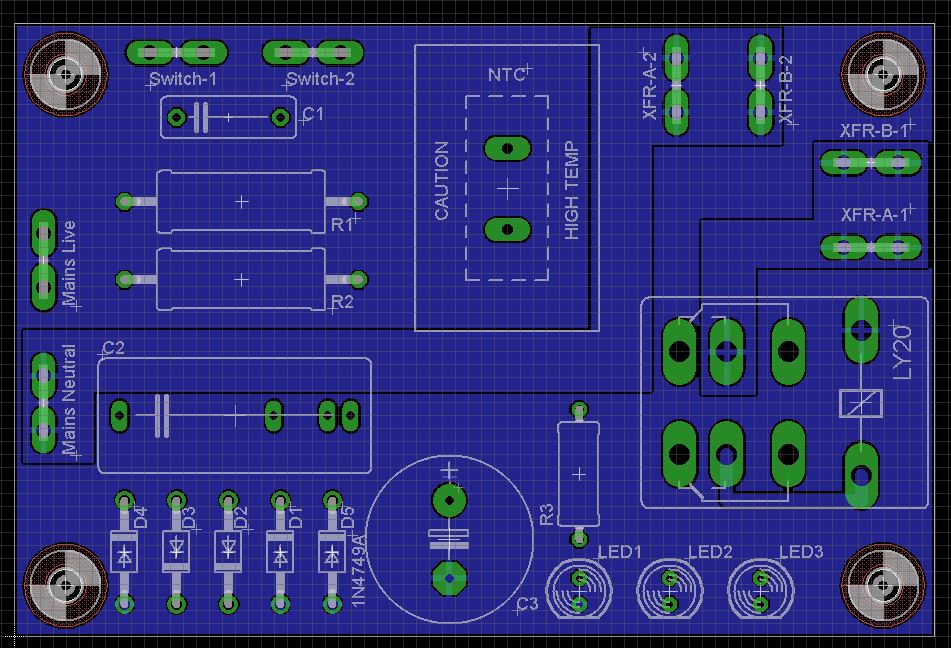
Task: Select the LED1 label
Action: coord(620,552)
